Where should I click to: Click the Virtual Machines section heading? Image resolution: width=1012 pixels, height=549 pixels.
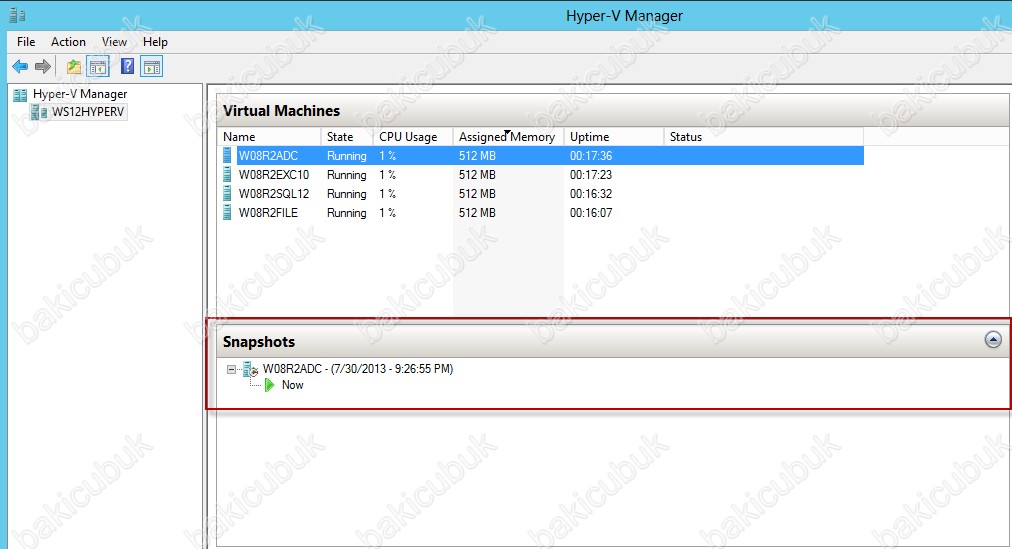click(281, 111)
